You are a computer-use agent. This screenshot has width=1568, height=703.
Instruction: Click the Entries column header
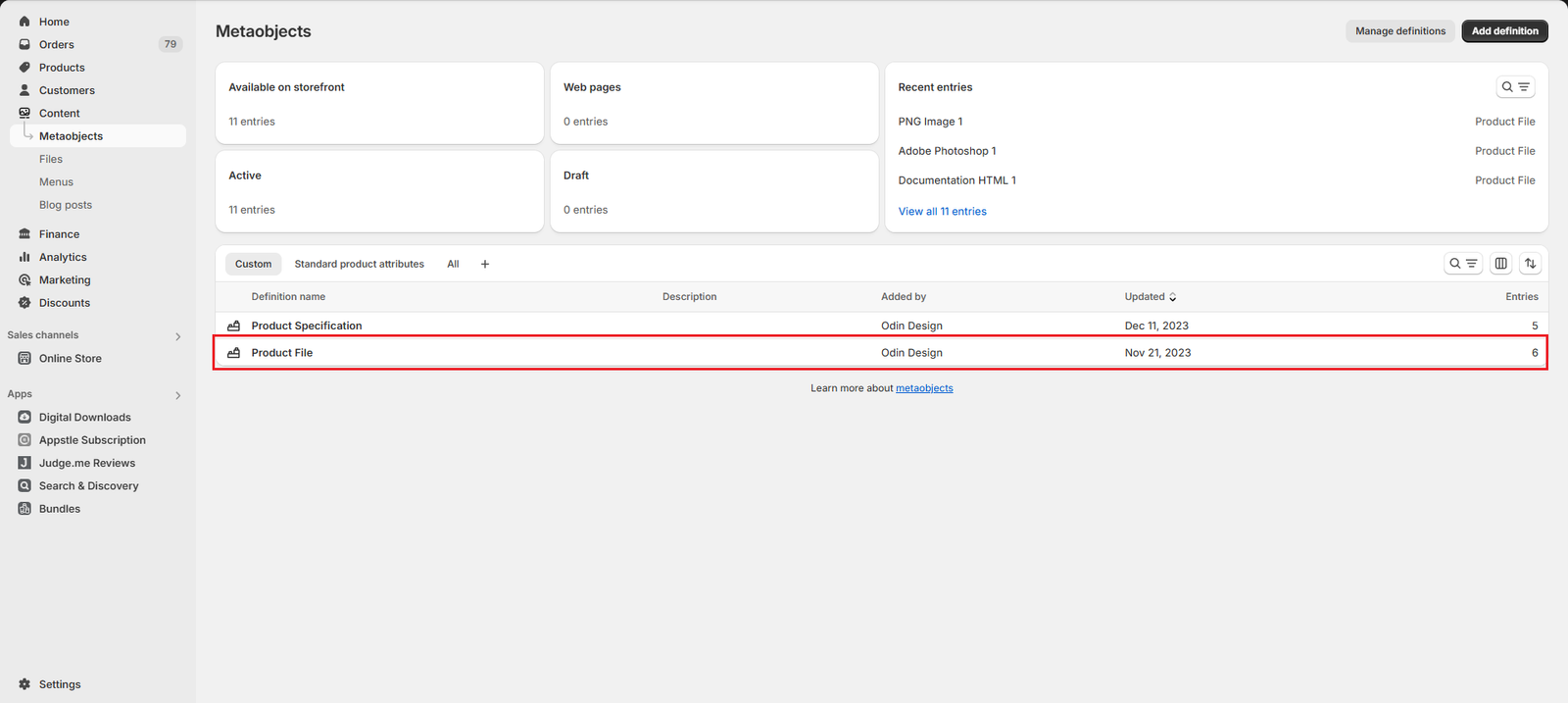(x=1521, y=297)
